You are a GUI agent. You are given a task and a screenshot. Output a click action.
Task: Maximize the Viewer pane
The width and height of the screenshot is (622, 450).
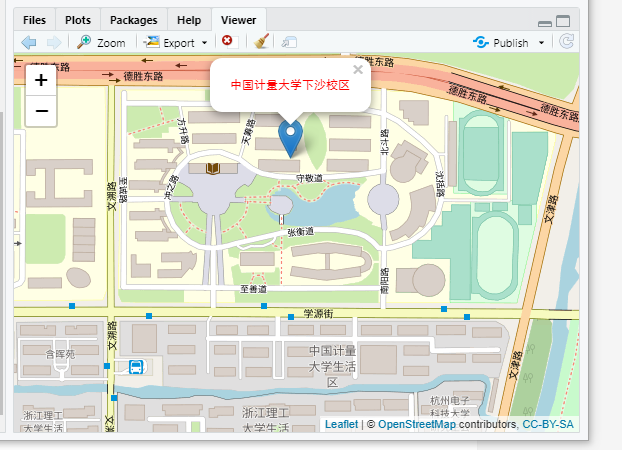click(x=563, y=21)
